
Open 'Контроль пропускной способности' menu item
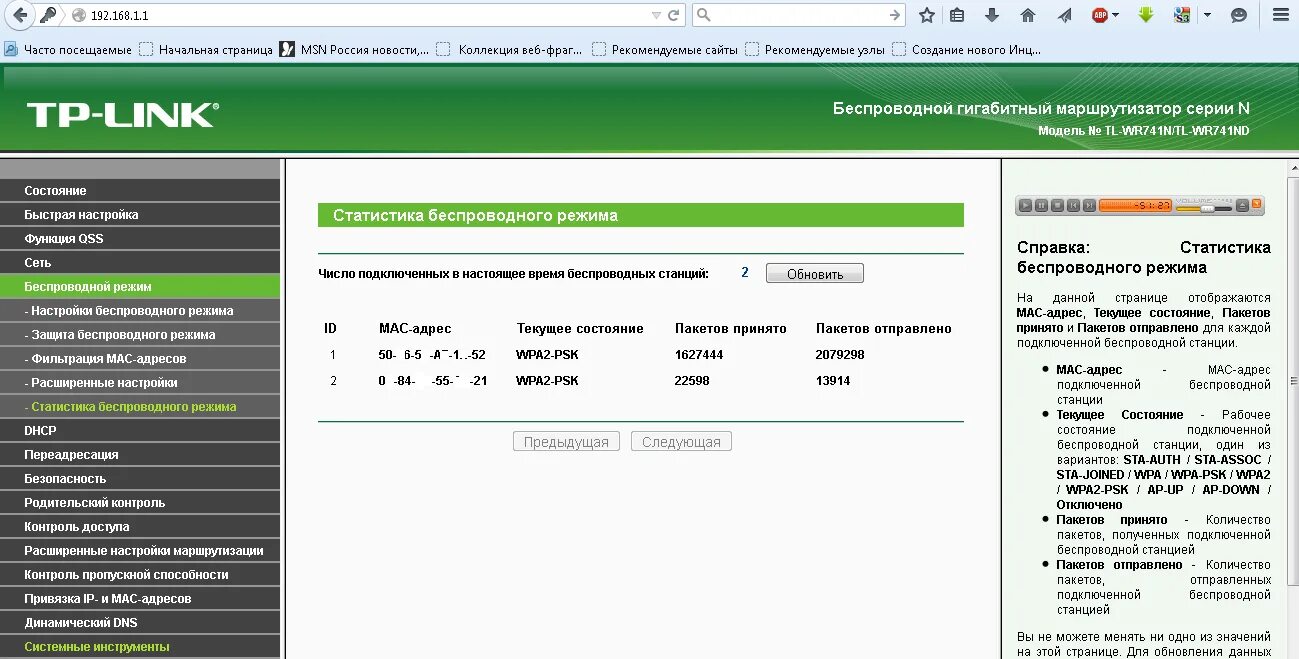point(140,574)
